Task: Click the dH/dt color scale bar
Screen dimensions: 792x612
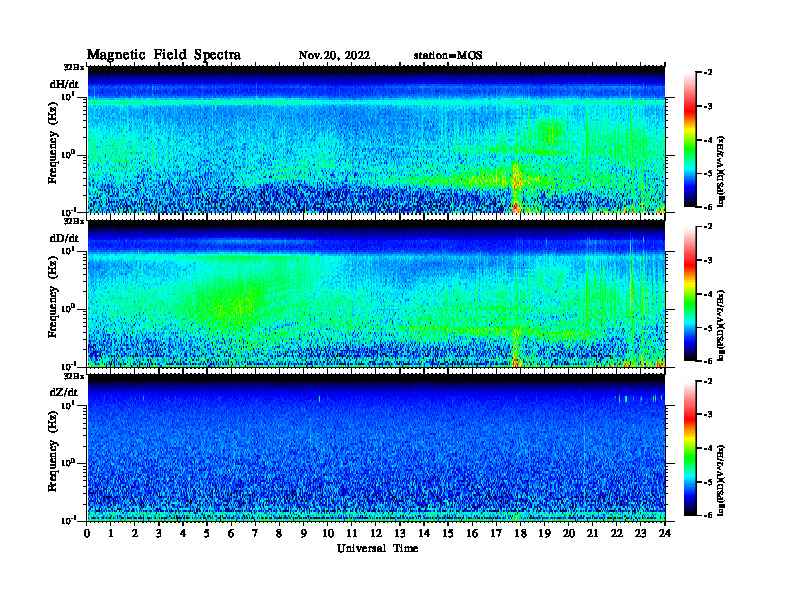Action: coord(690,140)
